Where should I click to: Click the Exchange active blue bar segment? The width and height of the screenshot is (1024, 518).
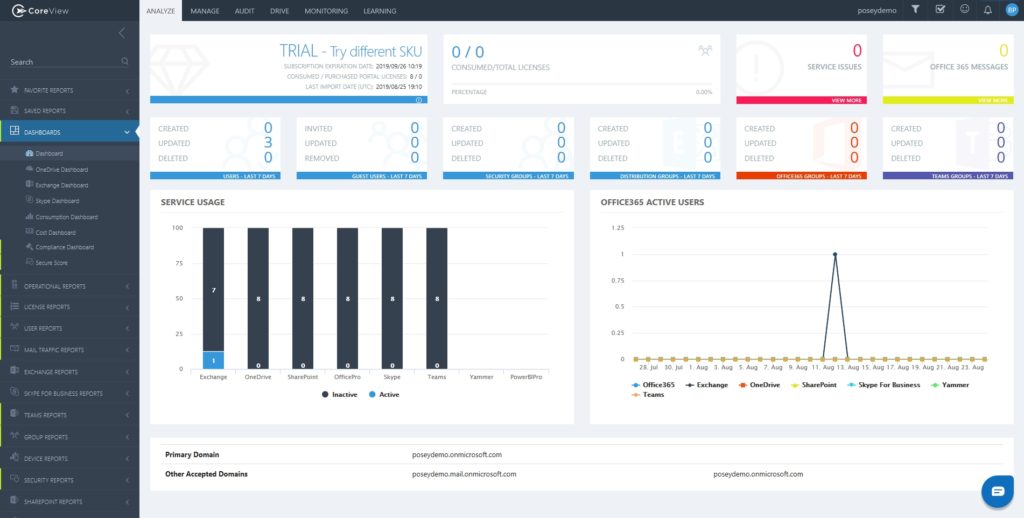click(x=213, y=360)
